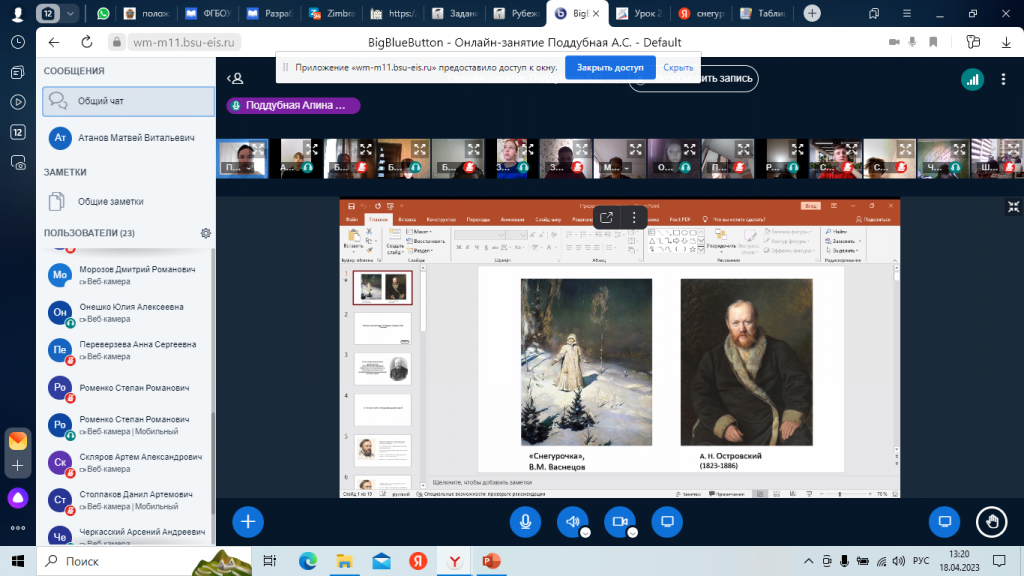This screenshot has width=1024, height=576.
Task: Open the blue plus actions menu
Action: 248,522
